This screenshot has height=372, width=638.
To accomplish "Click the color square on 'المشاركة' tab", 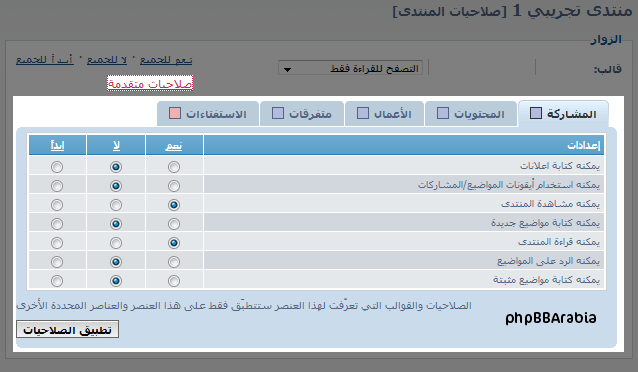I will (x=536, y=113).
